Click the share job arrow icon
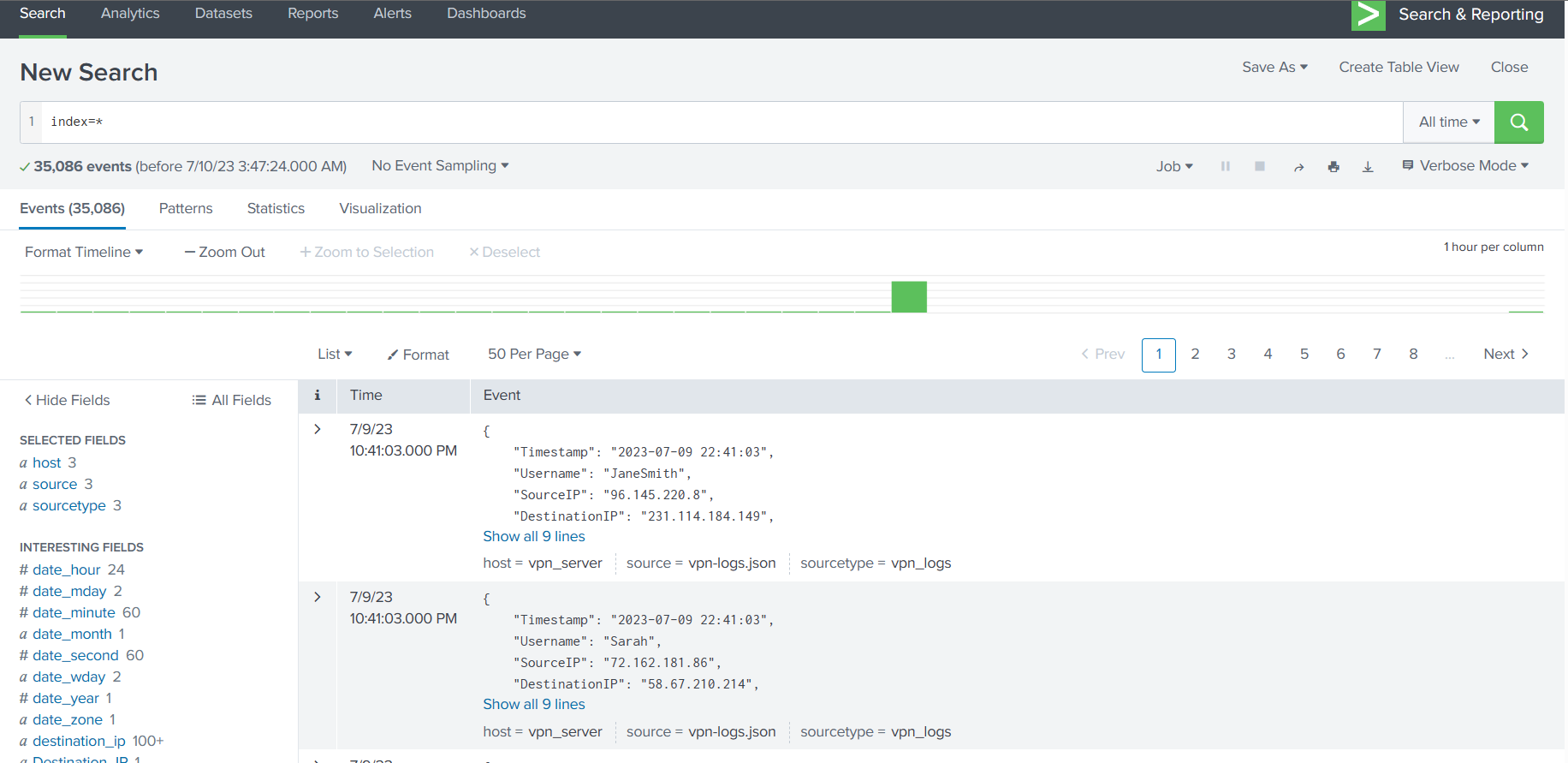Screen dimensions: 1568x763 (x=1298, y=167)
